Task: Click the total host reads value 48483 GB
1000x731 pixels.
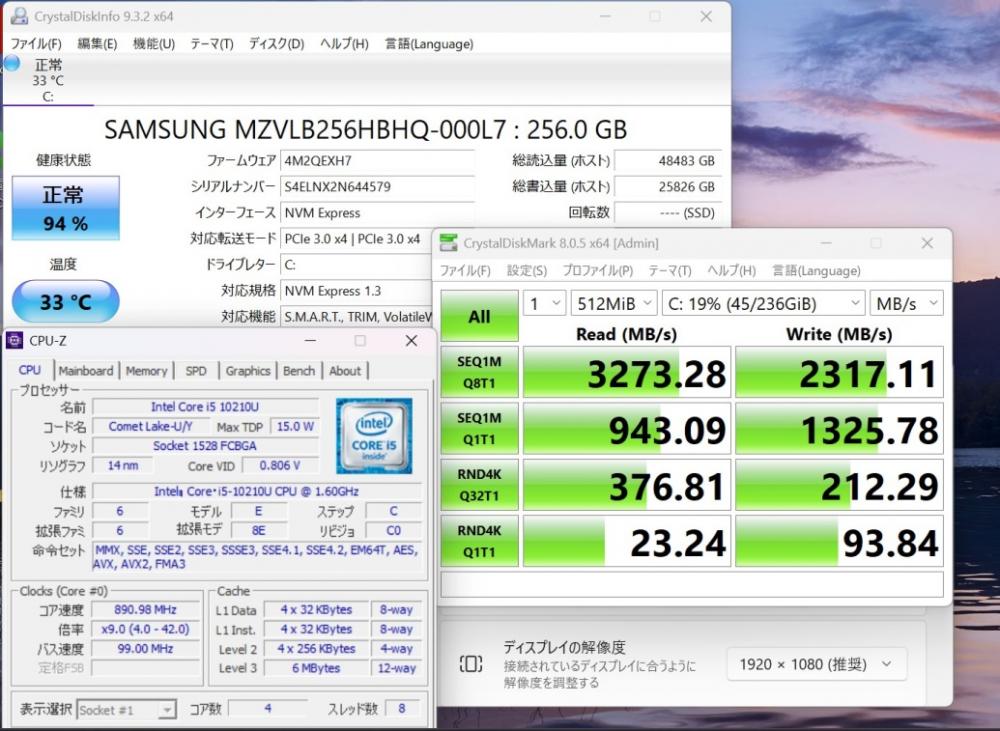Action: tap(668, 161)
